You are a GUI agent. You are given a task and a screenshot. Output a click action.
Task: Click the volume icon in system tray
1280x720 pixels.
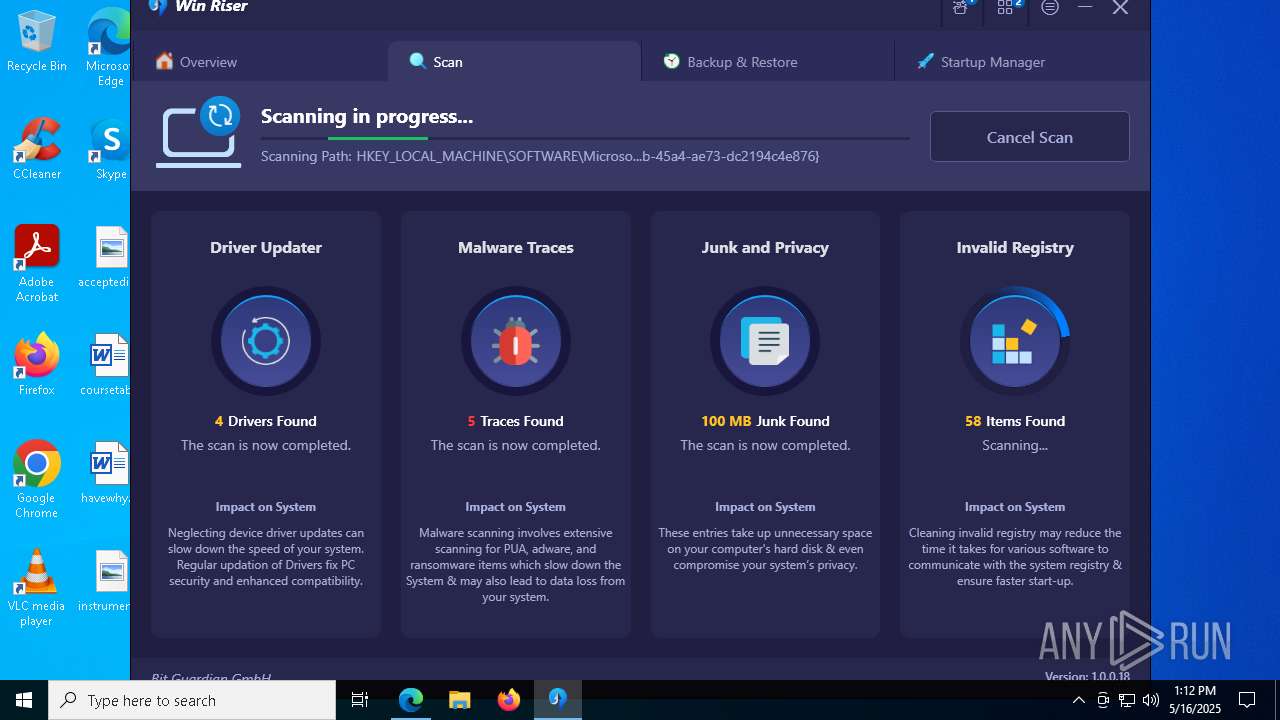[1150, 700]
